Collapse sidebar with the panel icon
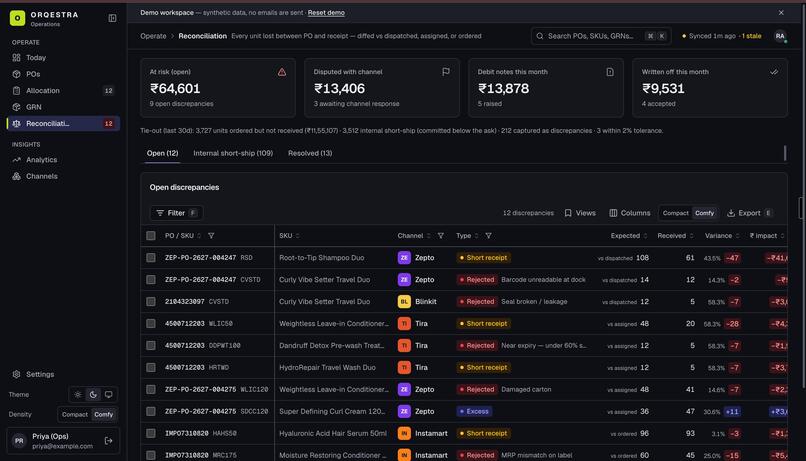Image resolution: width=806 pixels, height=461 pixels. click(x=112, y=19)
